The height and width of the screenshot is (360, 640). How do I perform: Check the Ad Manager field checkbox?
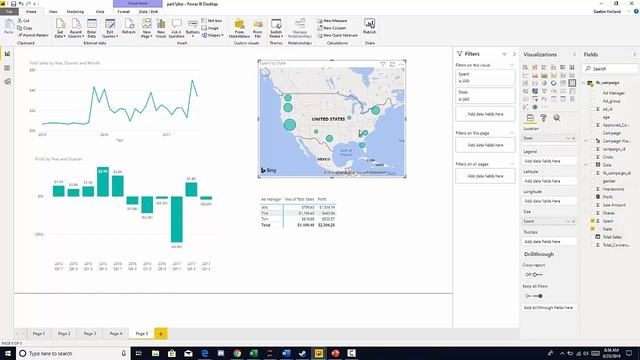pos(593,93)
